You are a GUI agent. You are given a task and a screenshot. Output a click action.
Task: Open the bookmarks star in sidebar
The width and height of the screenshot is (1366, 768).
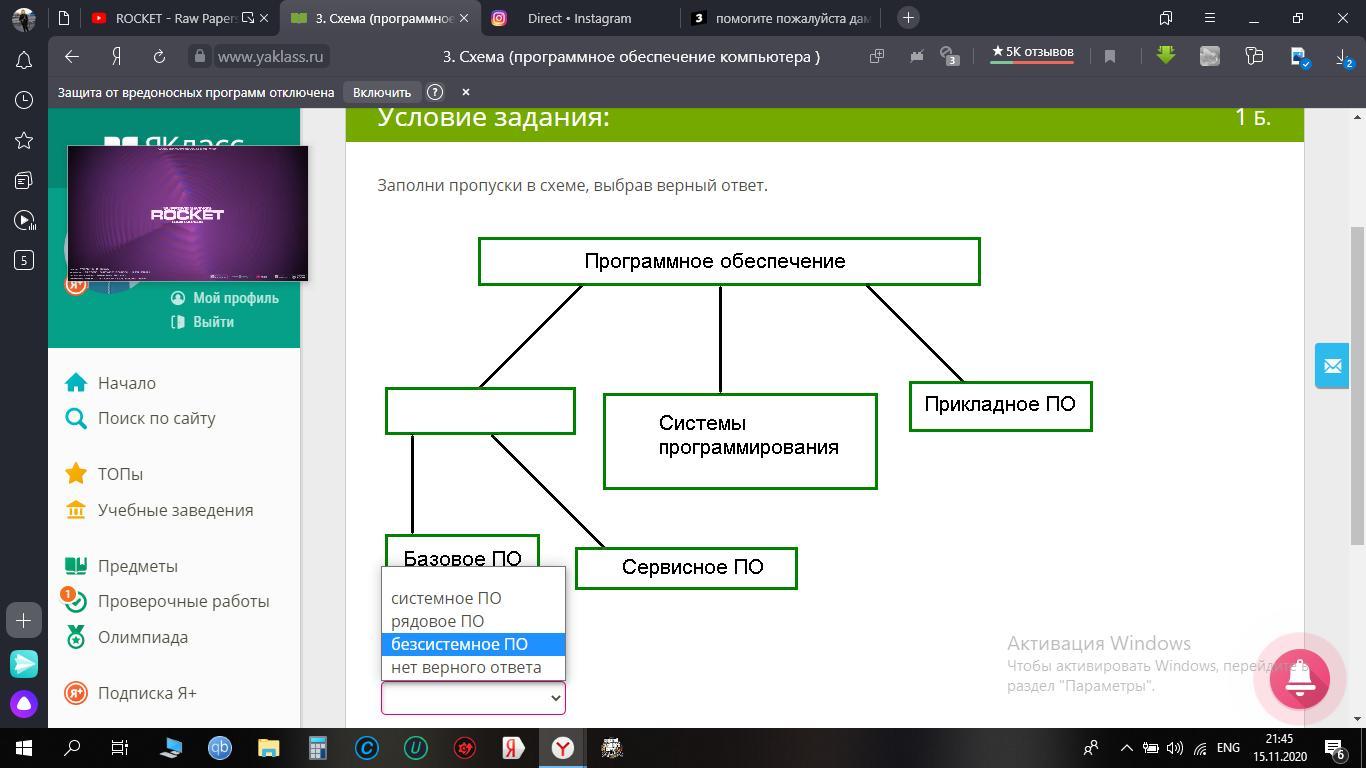click(24, 140)
